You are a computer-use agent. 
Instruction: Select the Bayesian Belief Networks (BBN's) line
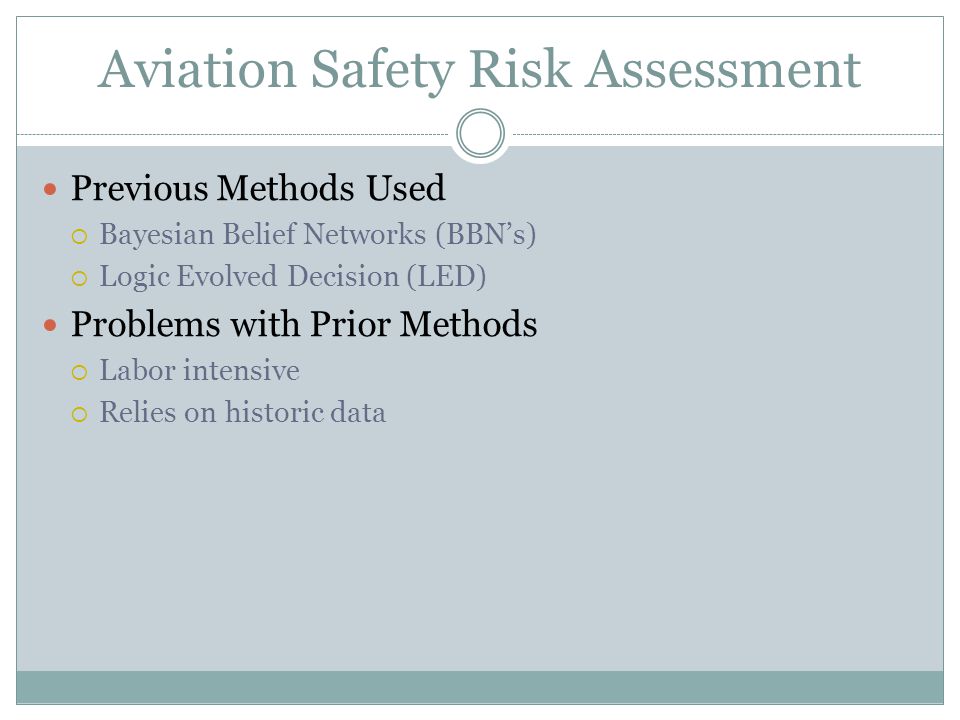(x=318, y=235)
